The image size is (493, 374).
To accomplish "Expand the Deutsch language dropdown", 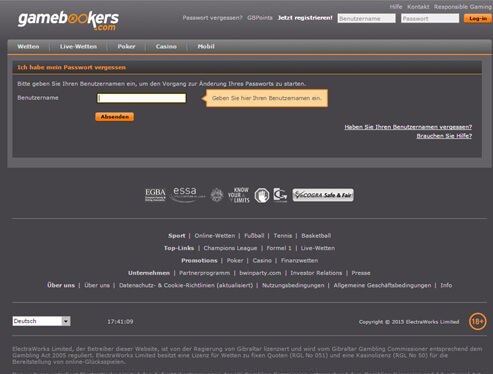I will click(41, 321).
